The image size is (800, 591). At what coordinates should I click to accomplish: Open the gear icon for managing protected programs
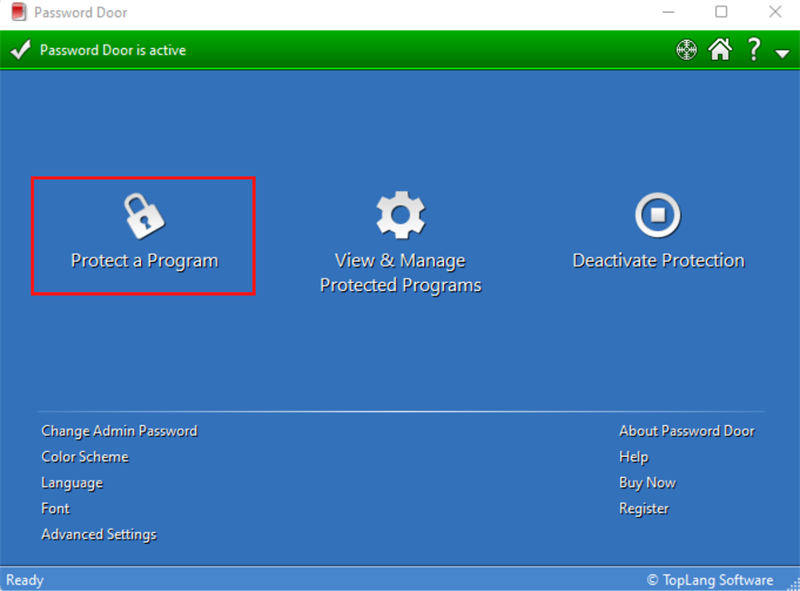[400, 213]
